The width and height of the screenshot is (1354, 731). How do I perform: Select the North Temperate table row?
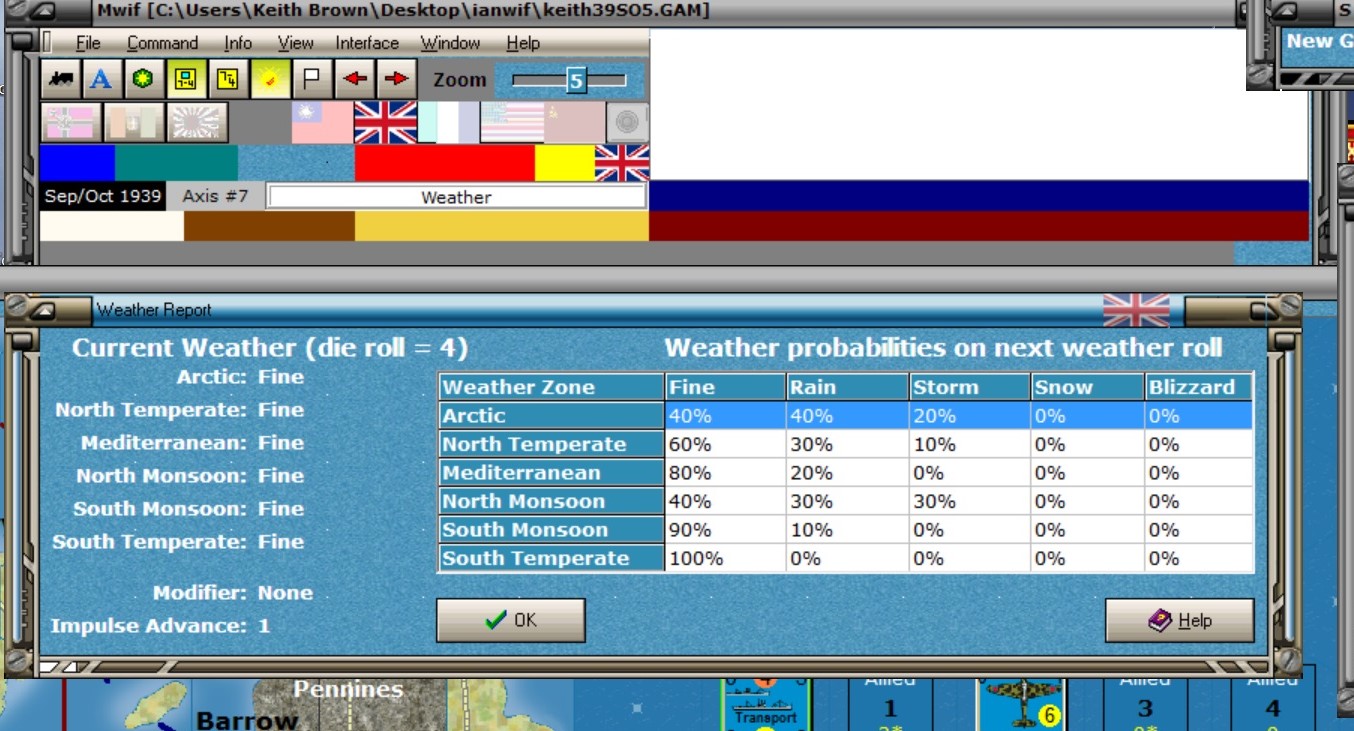(x=846, y=444)
